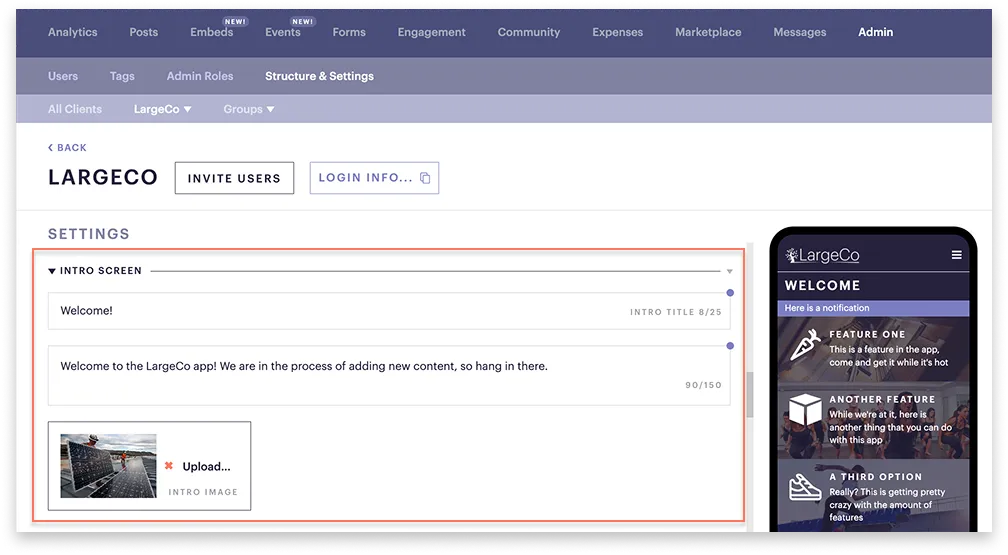Screen dimensions: 1008x555
Task: Switch to the Events tab
Action: pyautogui.click(x=283, y=32)
